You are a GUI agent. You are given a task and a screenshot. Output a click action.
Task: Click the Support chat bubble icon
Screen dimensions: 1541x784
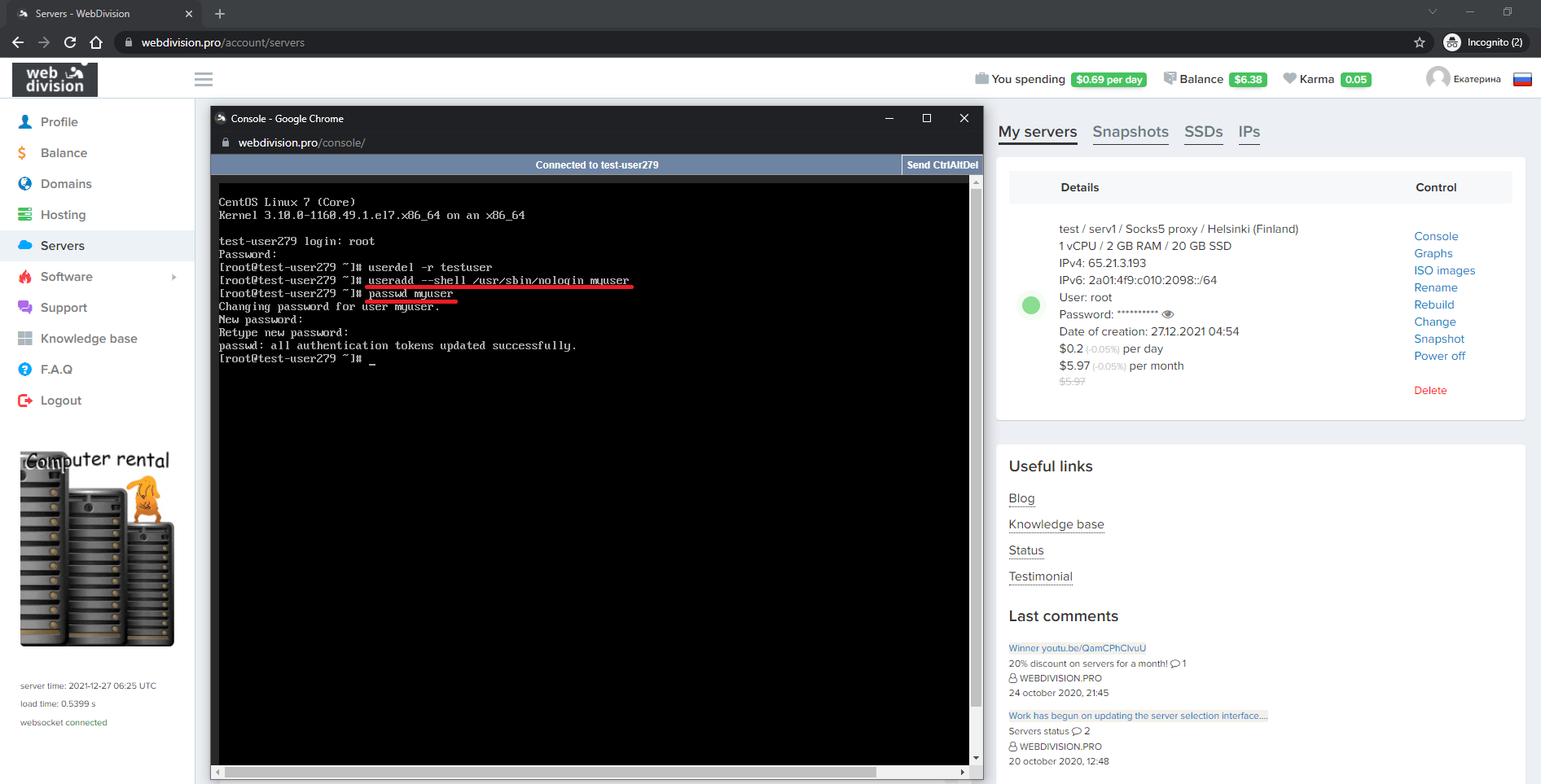click(25, 308)
